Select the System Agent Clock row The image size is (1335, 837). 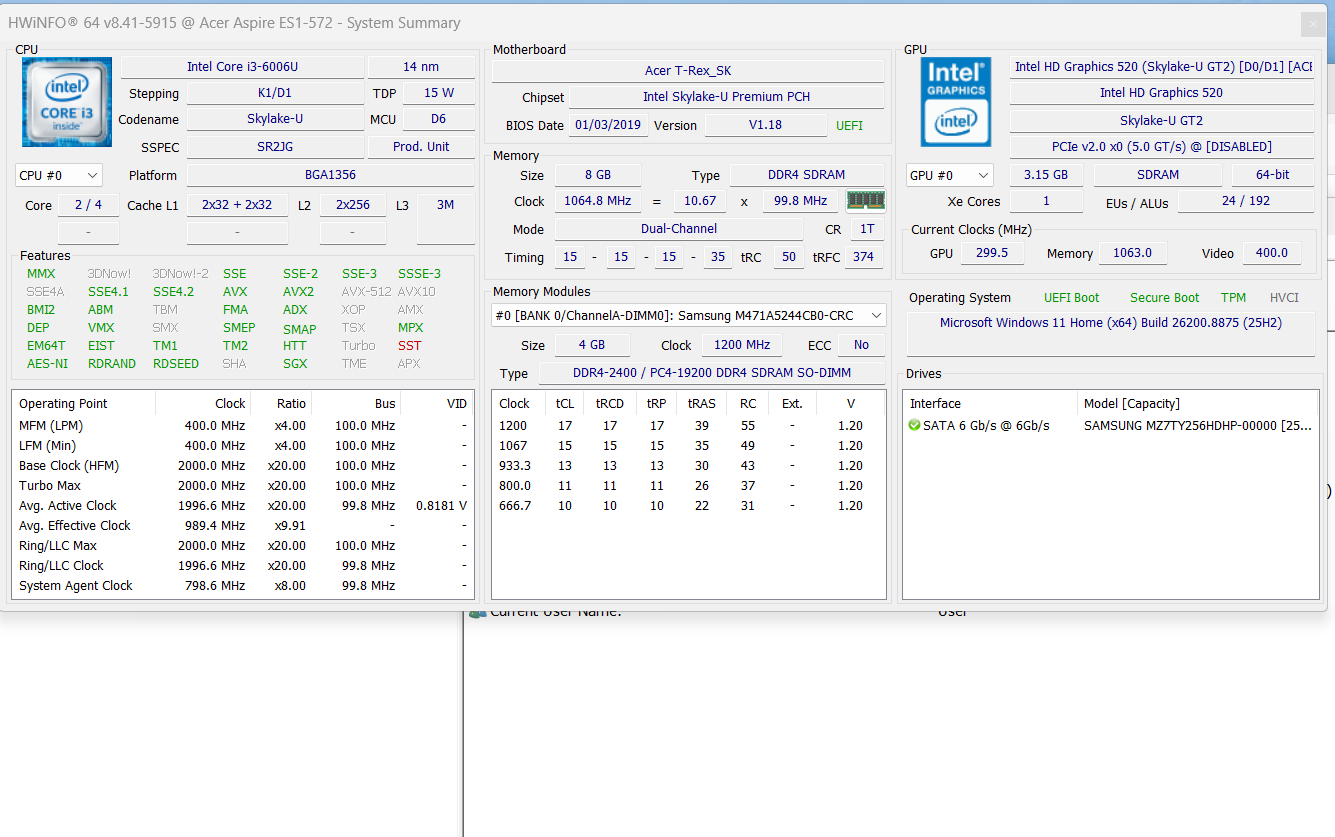coord(243,586)
